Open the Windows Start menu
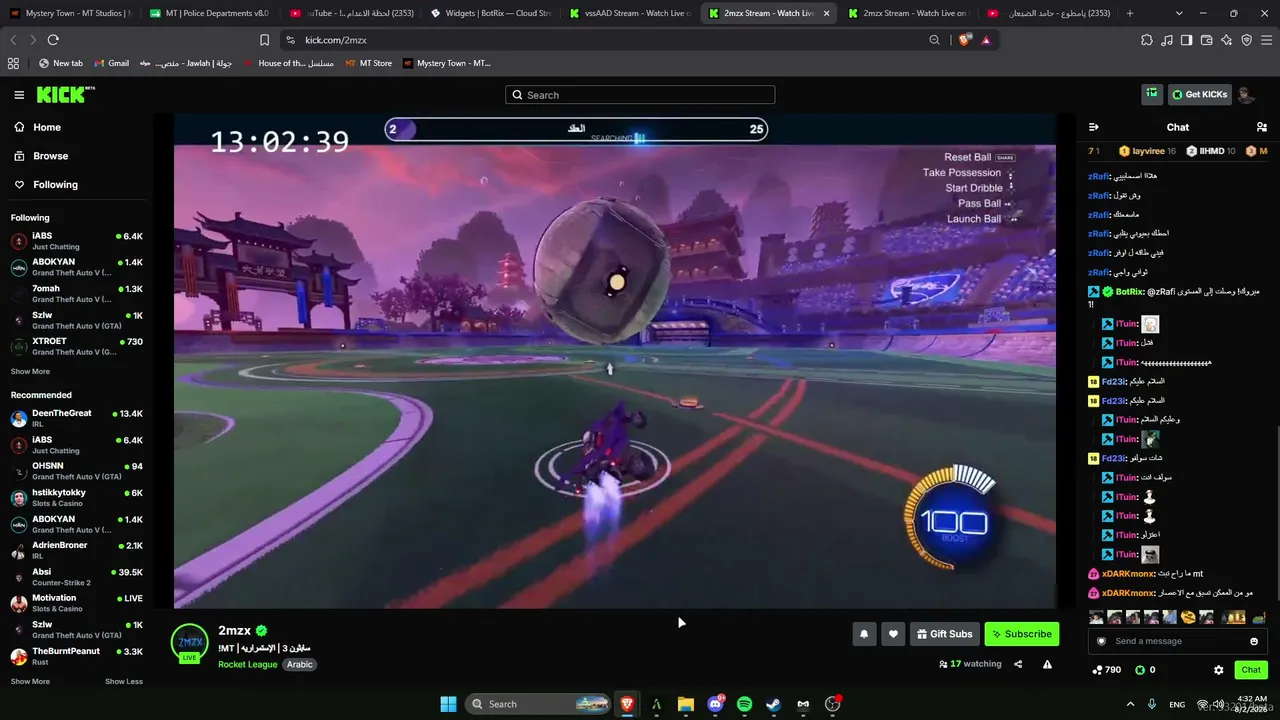Viewport: 1280px width, 720px height. tap(448, 704)
